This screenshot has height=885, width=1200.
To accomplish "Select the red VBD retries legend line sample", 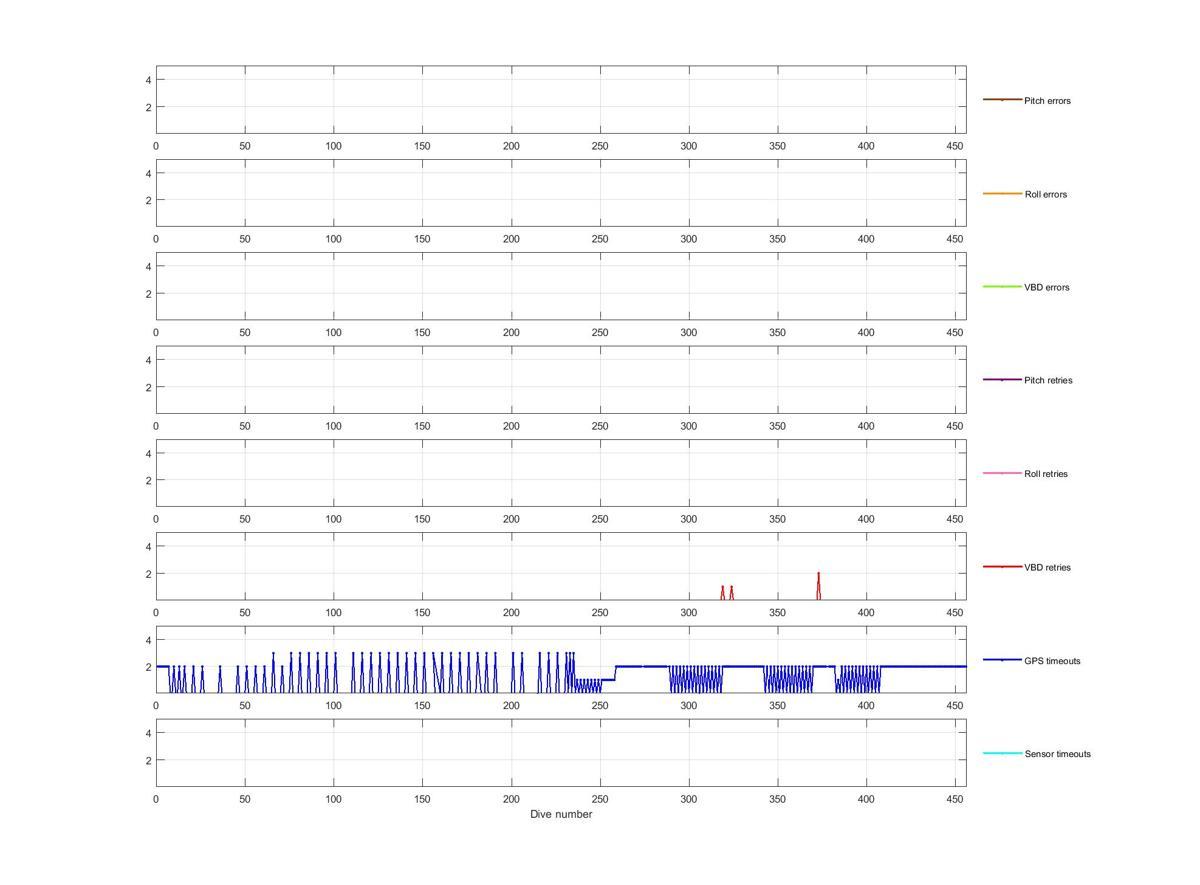I will pos(1002,567).
